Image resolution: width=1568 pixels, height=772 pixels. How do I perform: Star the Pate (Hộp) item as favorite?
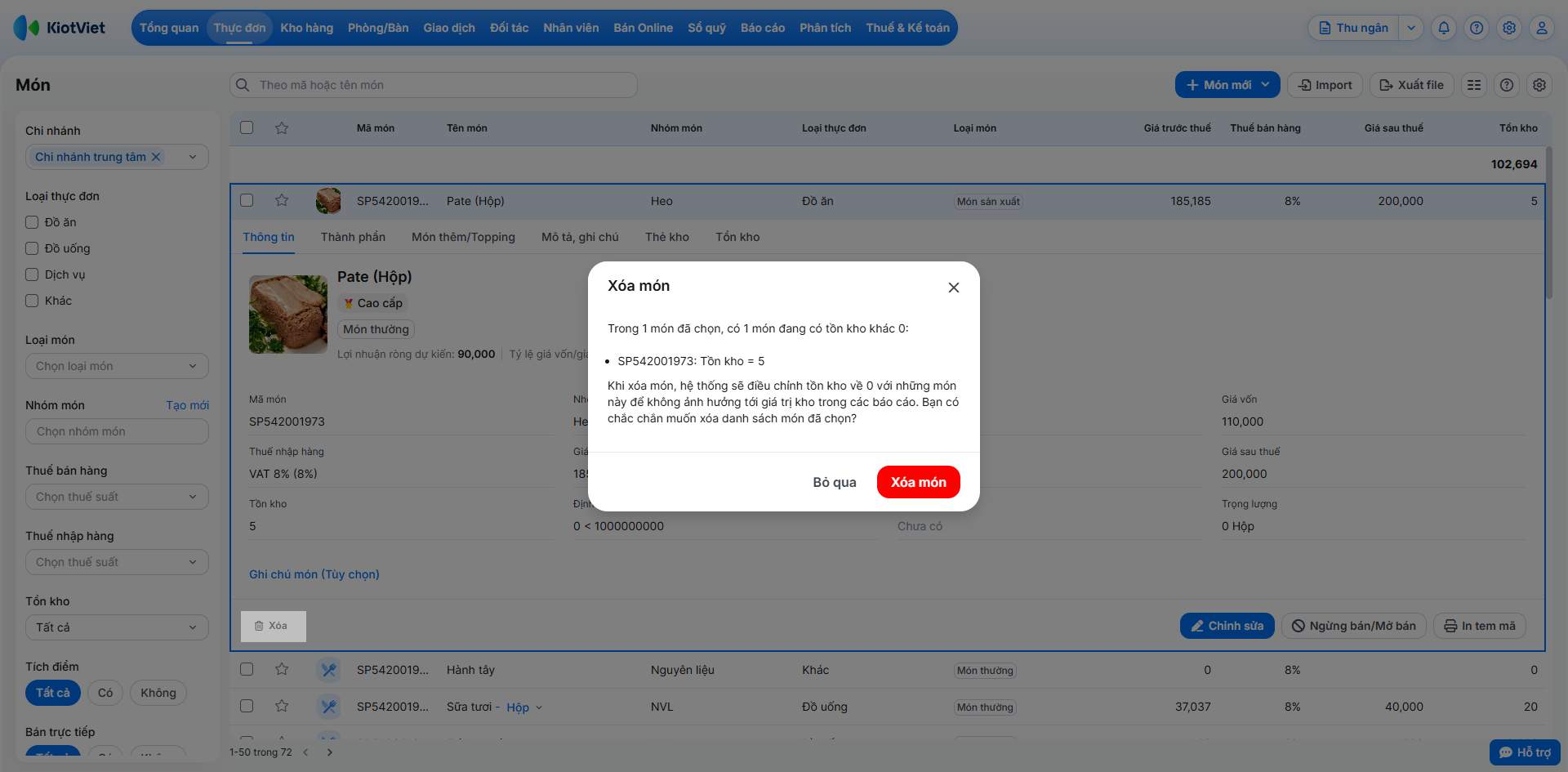pyautogui.click(x=282, y=200)
